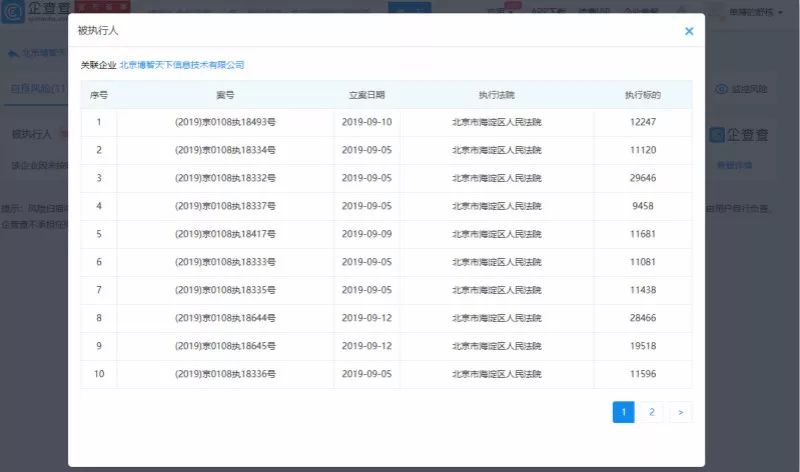
Task: Open linked company 北京博智天下信息技术有限公司
Action: coord(182,65)
